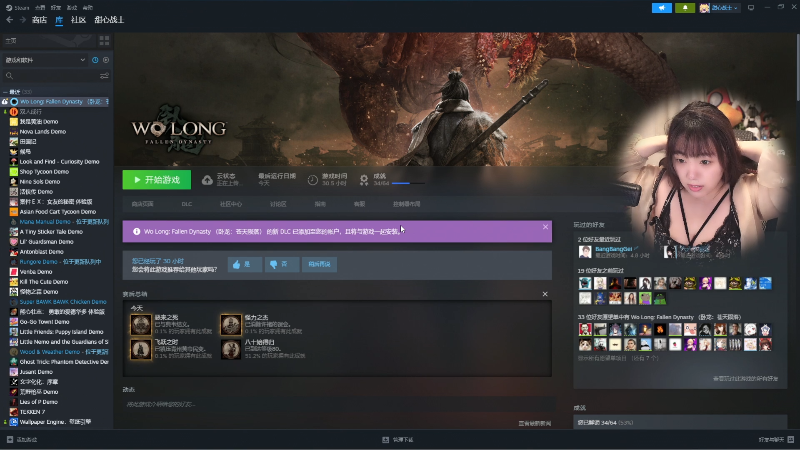
Task: Close the post-game summary panel
Action: [x=545, y=294]
